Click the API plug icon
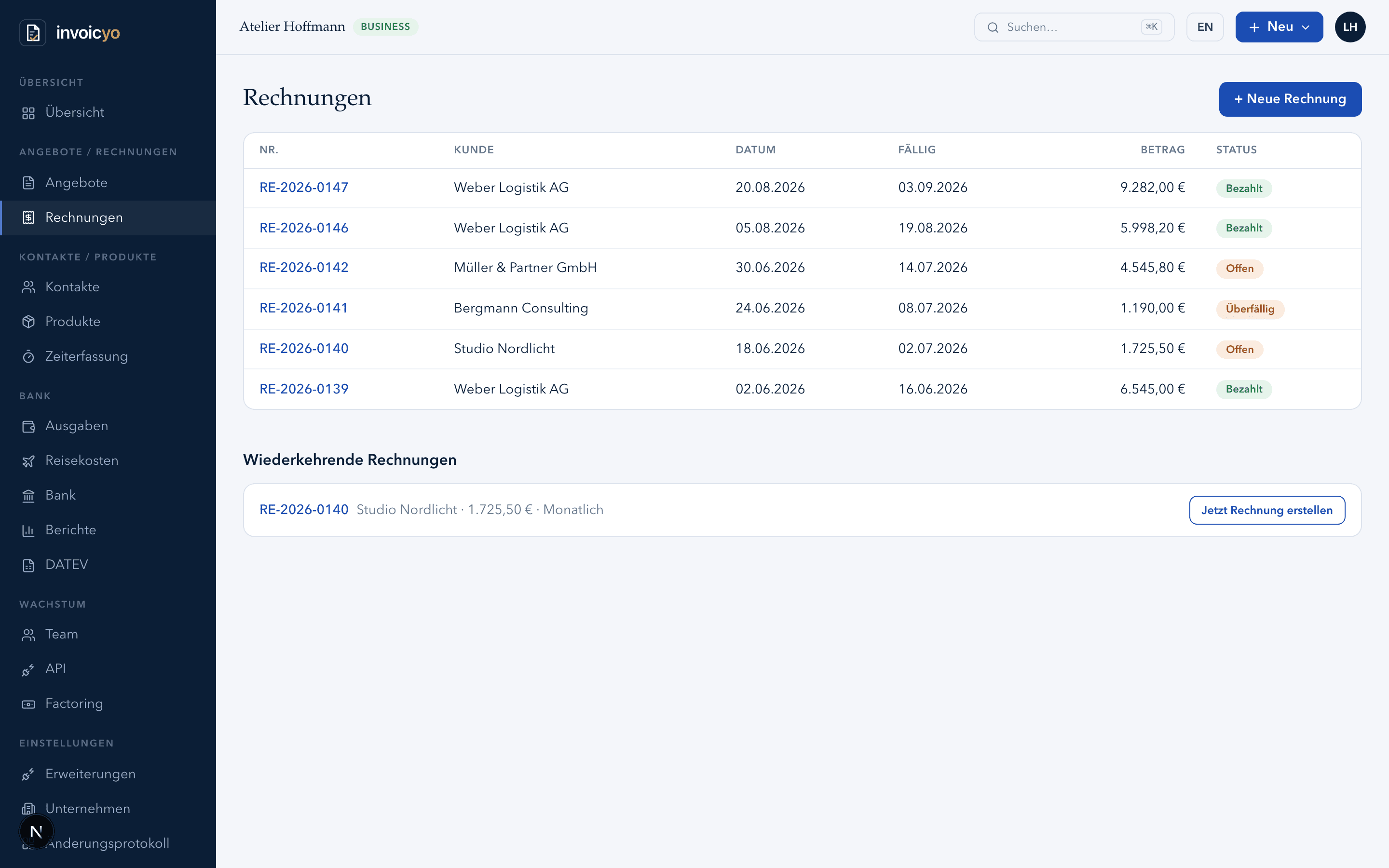This screenshot has width=1389, height=868. [x=29, y=669]
